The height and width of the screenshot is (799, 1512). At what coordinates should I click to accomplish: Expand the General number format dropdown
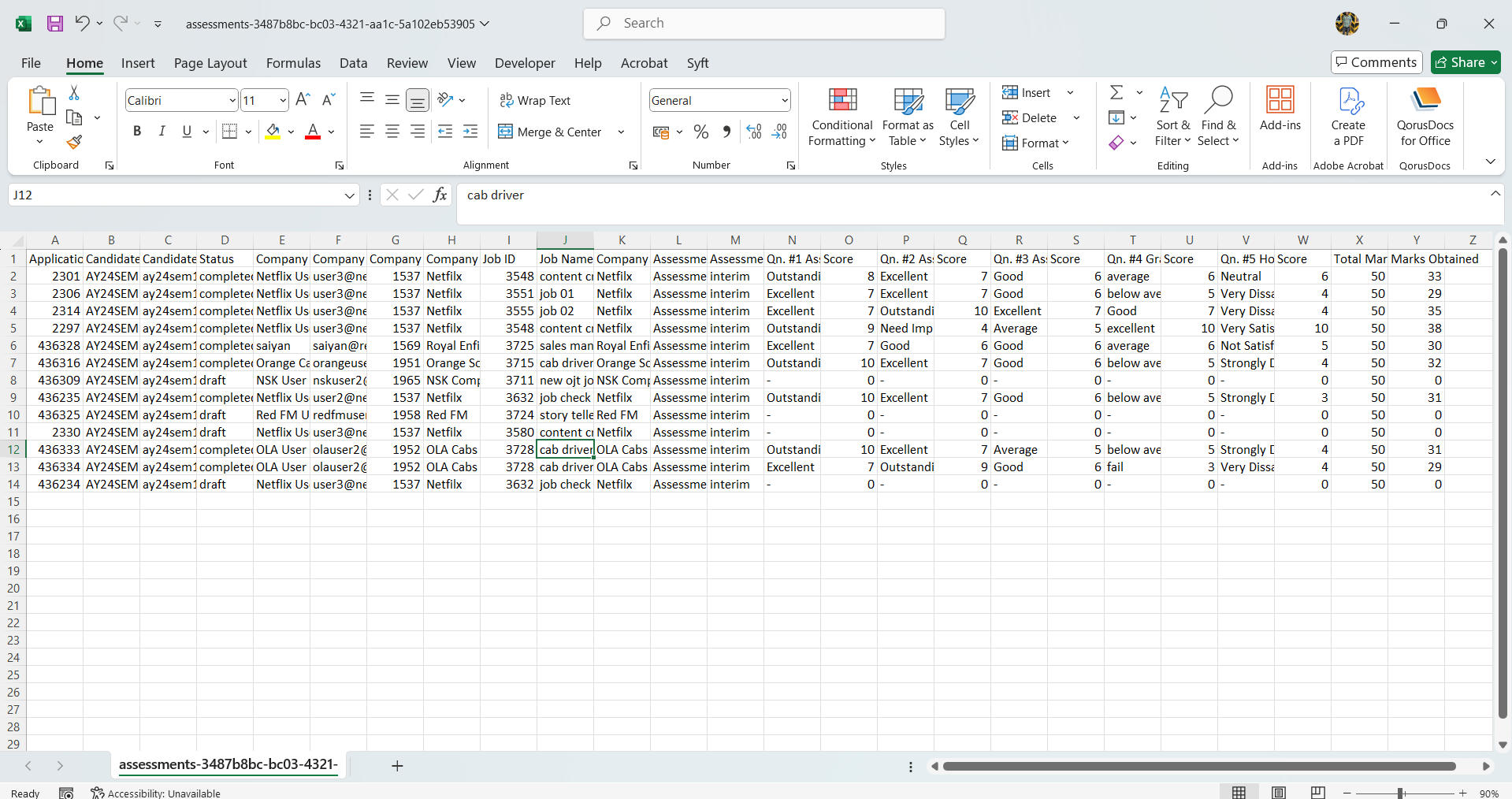(x=785, y=101)
